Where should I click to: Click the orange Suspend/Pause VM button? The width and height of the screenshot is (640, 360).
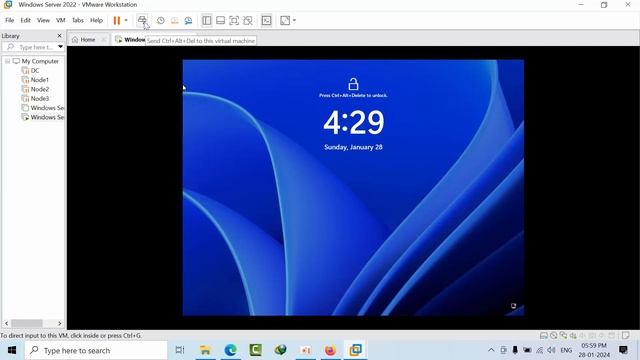(x=117, y=20)
